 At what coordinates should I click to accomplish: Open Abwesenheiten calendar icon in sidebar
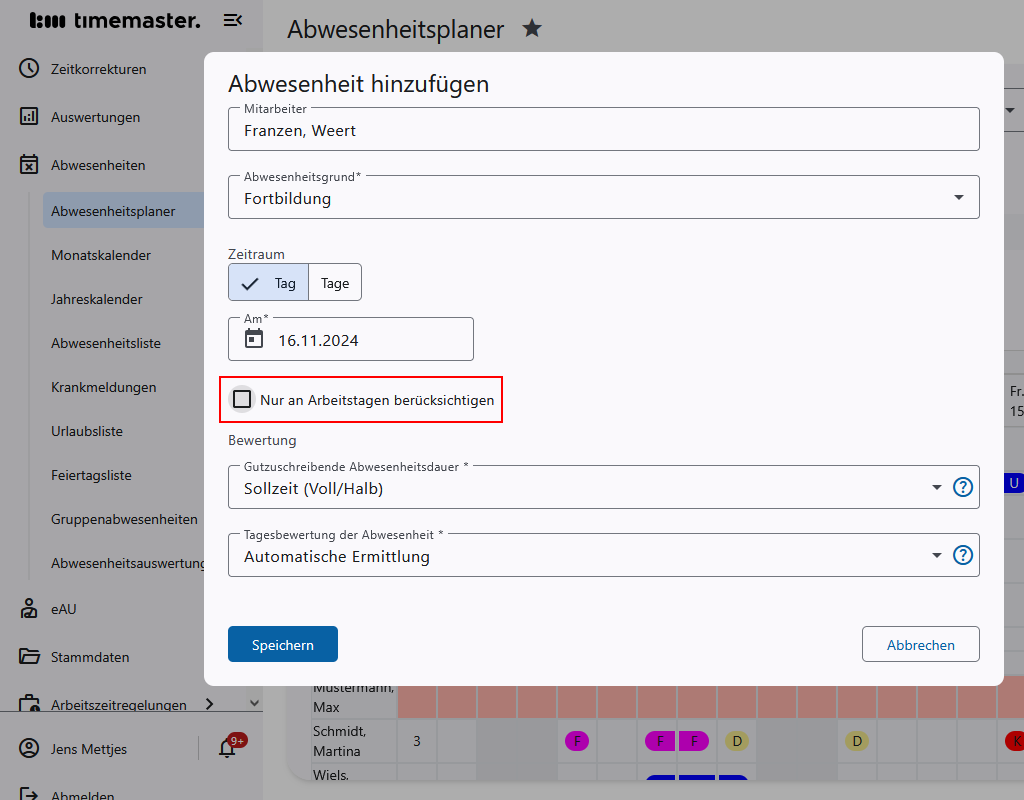point(26,165)
